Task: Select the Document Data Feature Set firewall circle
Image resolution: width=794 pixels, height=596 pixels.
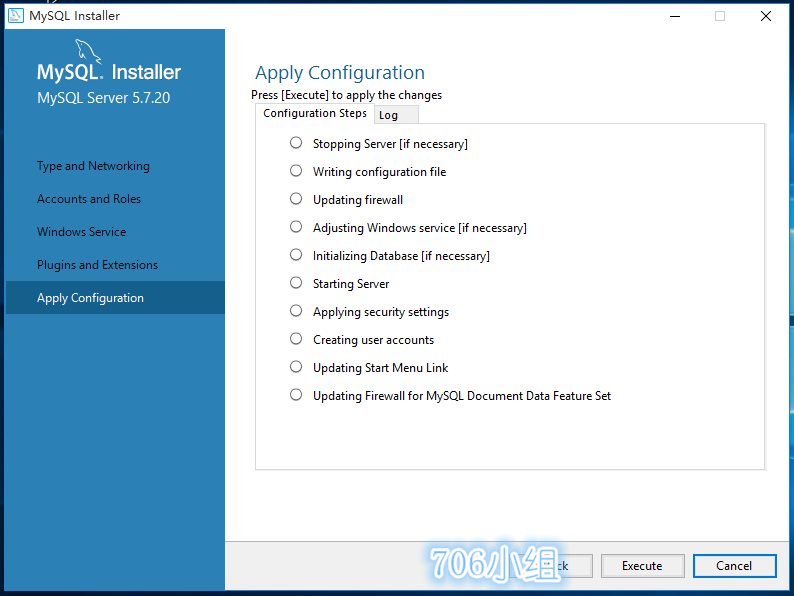Action: [x=296, y=394]
